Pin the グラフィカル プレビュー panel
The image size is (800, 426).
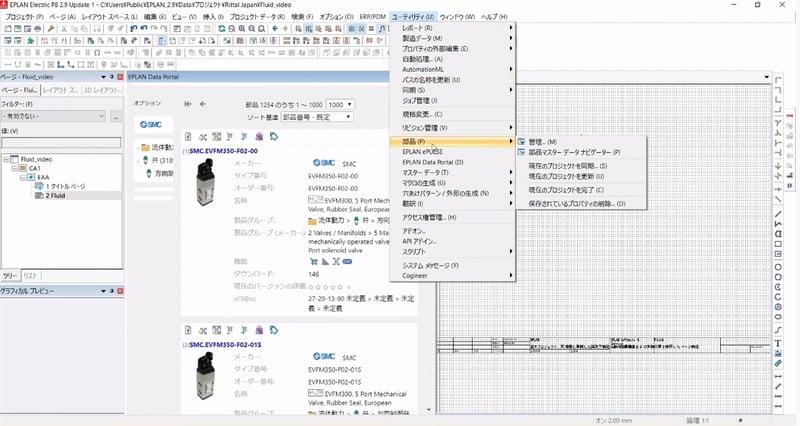pyautogui.click(x=112, y=291)
